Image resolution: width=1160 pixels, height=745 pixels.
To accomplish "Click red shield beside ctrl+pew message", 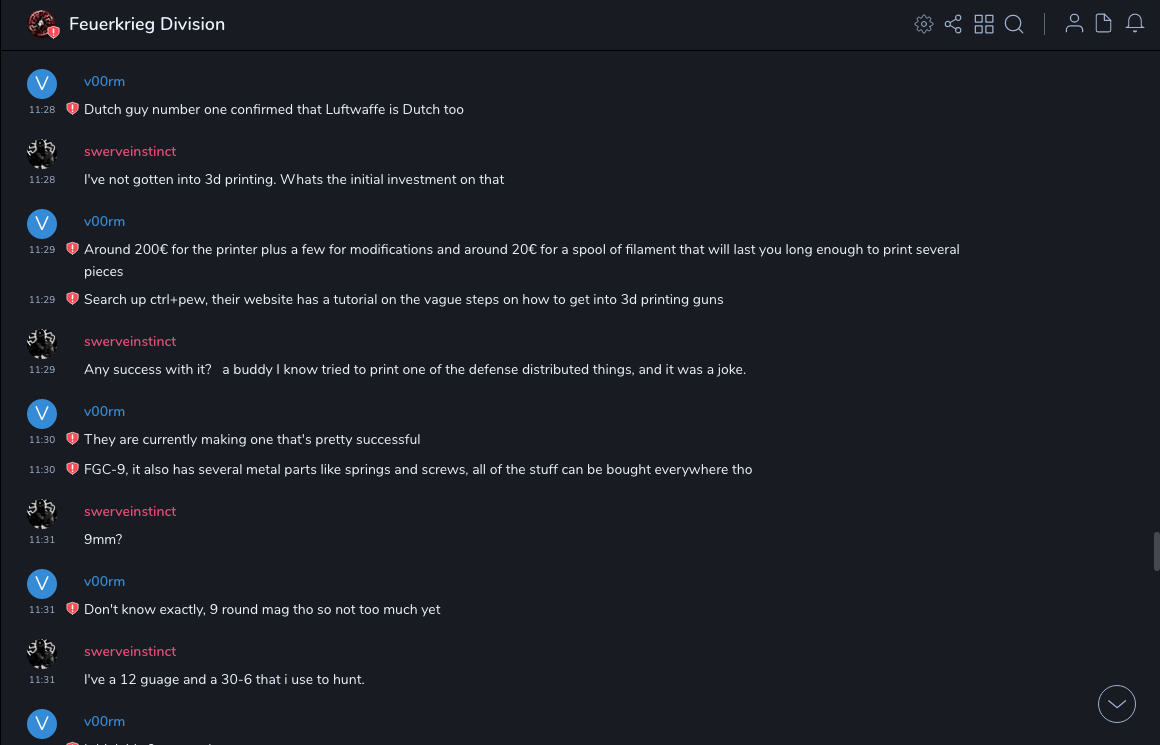I will (72, 299).
